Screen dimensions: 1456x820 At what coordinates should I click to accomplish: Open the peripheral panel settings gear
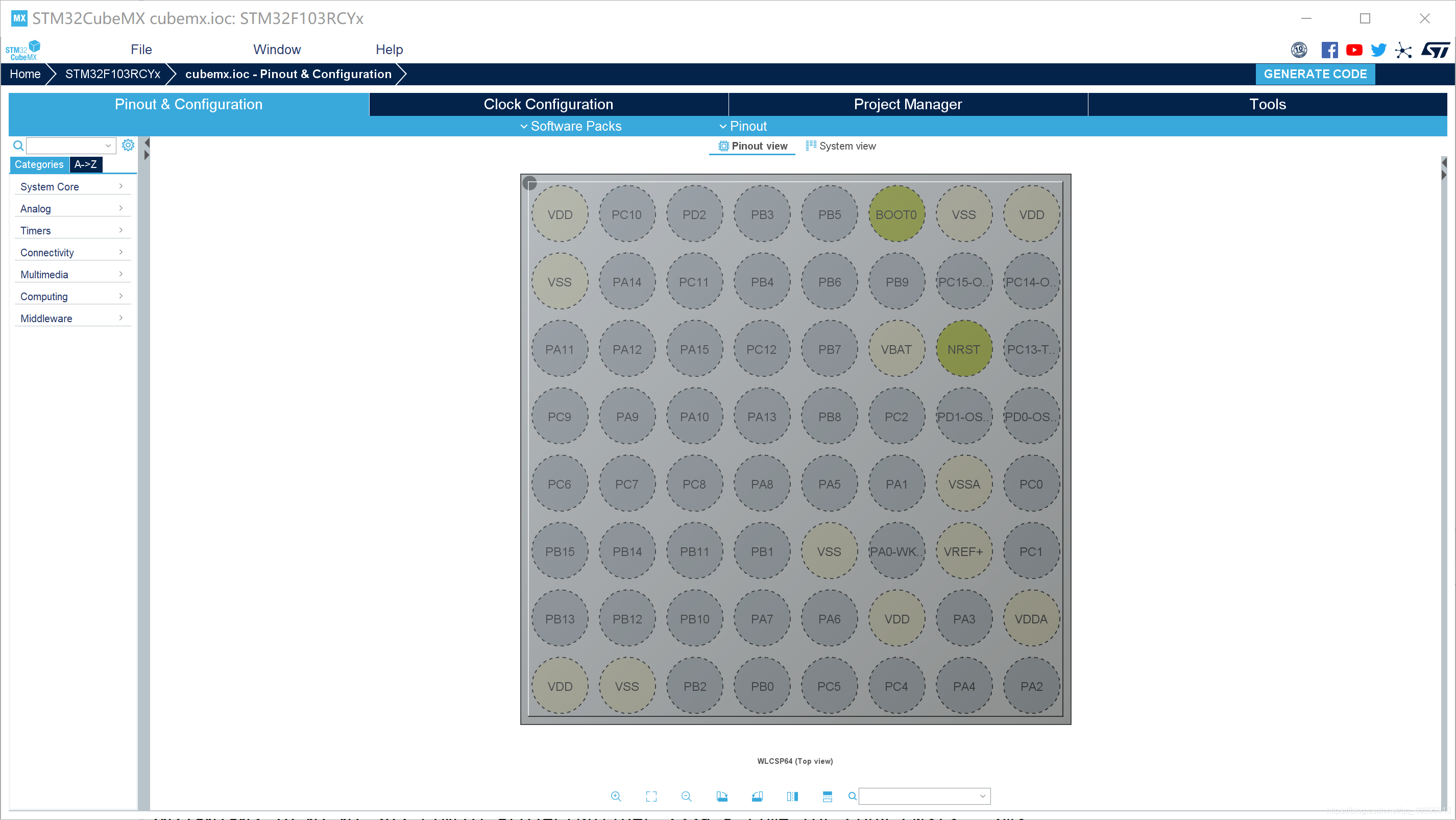pyautogui.click(x=128, y=145)
